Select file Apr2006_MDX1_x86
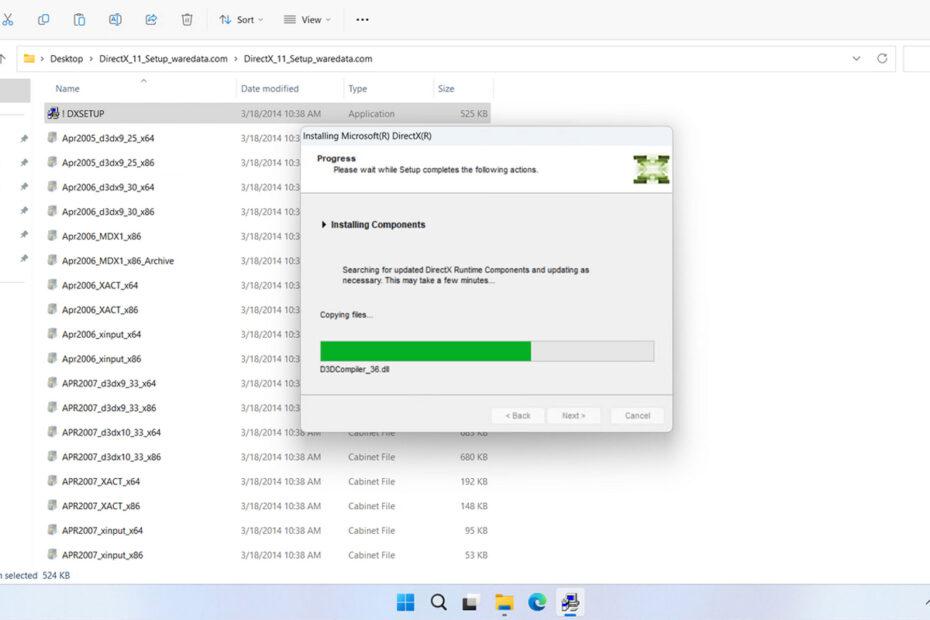This screenshot has height=620, width=930. tap(101, 236)
